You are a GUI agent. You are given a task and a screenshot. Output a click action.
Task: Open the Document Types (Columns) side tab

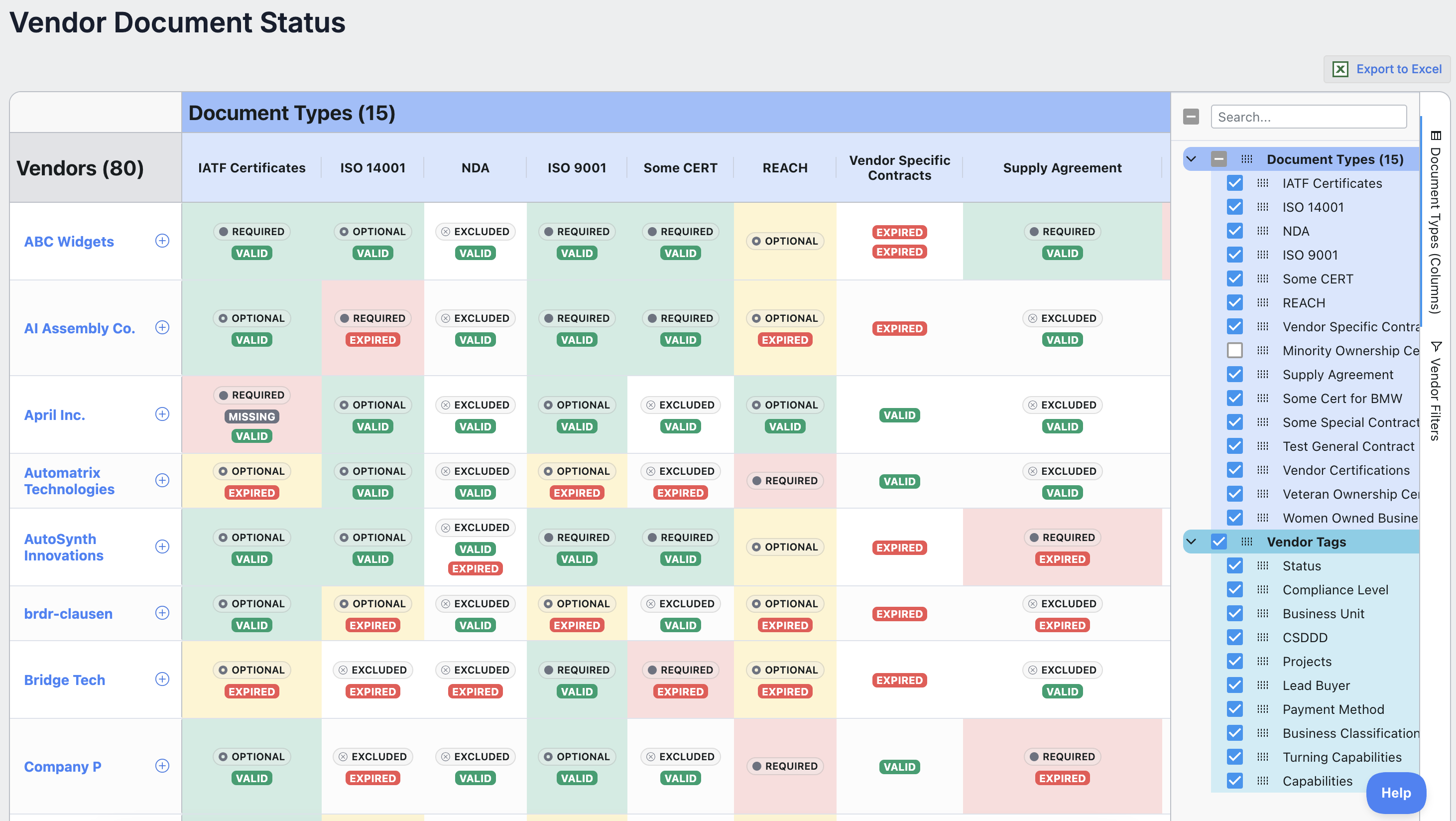point(1436,223)
